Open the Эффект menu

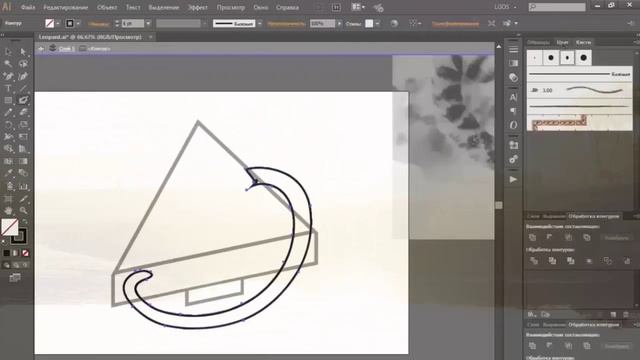click(198, 7)
